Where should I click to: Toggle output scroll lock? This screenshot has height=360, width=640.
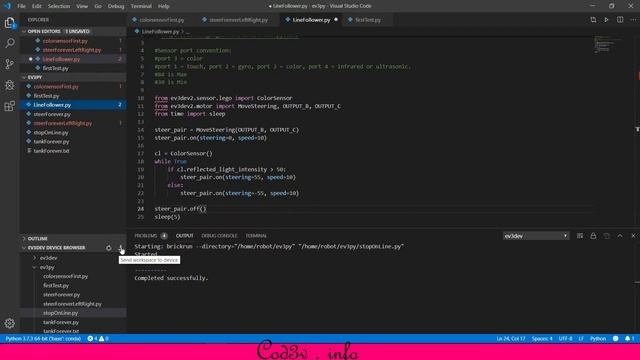[593, 236]
